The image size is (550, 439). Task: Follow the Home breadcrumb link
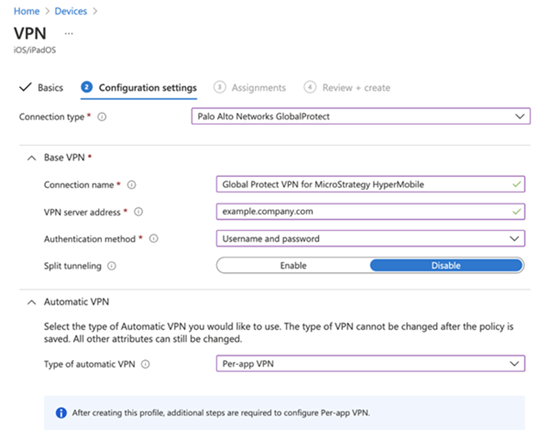[x=27, y=11]
